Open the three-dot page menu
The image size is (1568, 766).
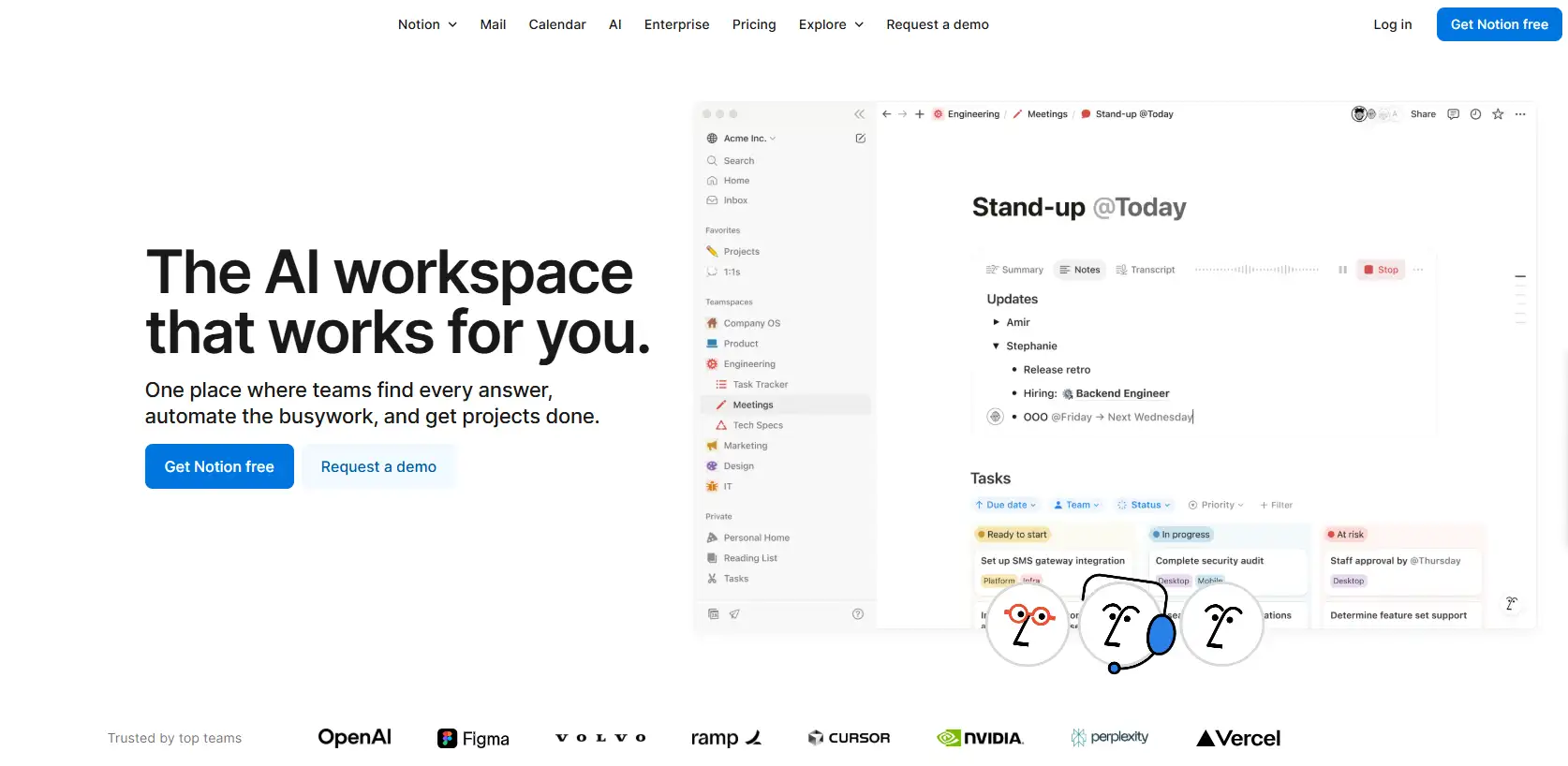tap(1520, 114)
